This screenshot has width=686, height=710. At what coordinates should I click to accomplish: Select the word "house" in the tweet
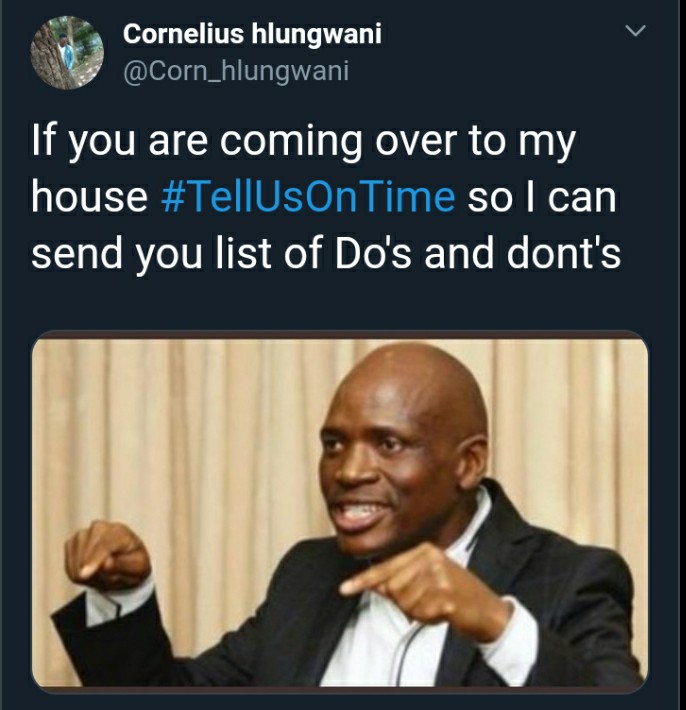tap(89, 197)
